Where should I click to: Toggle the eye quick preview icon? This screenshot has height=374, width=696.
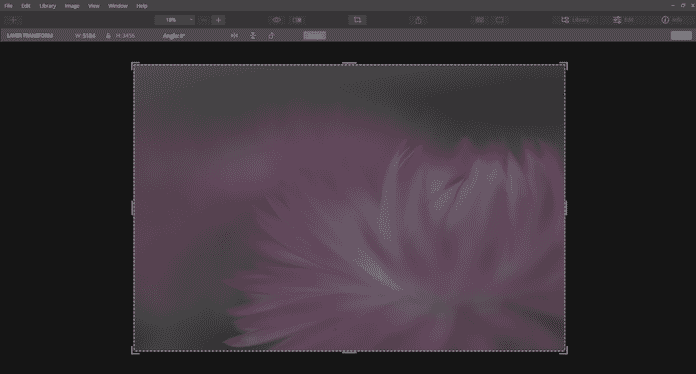276,20
